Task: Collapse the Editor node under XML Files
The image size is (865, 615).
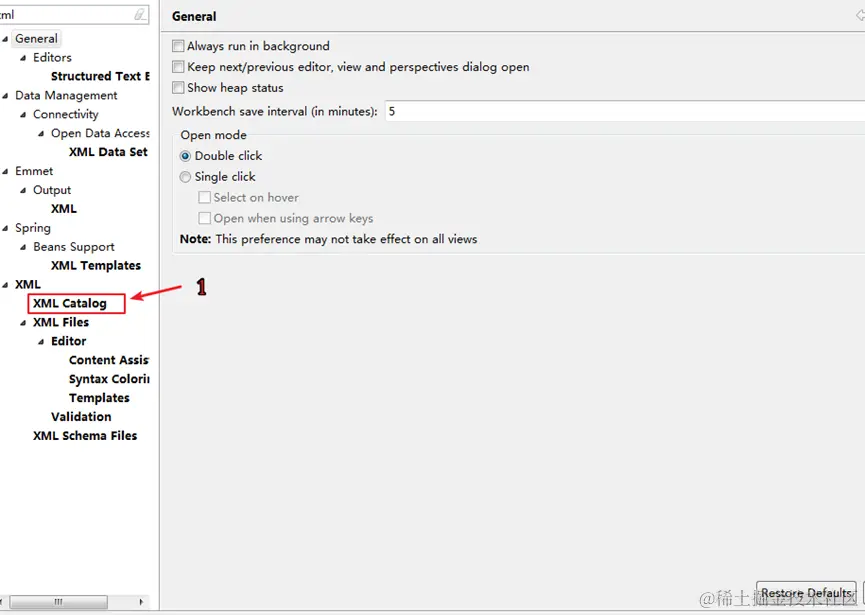Action: pos(41,342)
